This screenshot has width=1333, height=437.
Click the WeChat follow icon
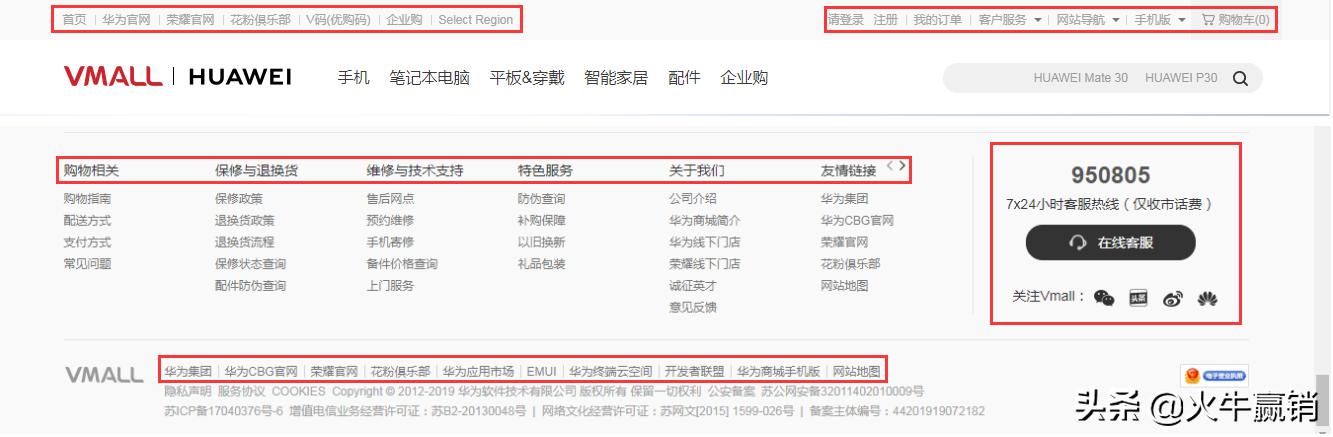tap(1104, 297)
